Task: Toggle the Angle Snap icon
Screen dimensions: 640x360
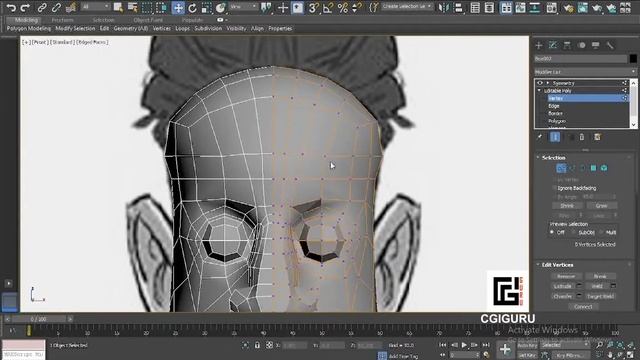Action: coord(328,7)
